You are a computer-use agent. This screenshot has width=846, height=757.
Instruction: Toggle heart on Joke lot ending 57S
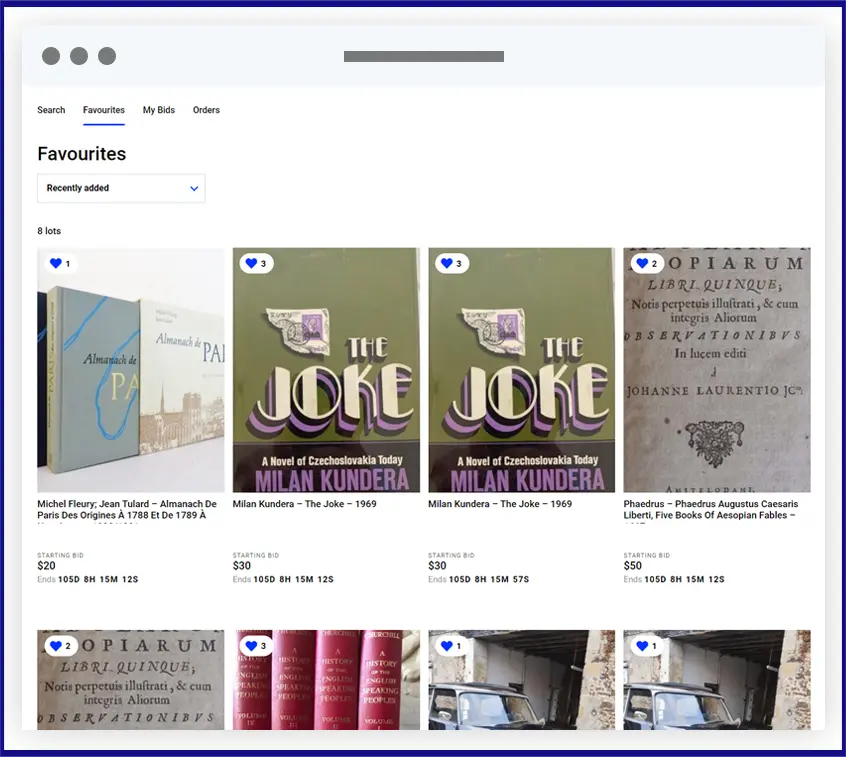pyautogui.click(x=446, y=263)
